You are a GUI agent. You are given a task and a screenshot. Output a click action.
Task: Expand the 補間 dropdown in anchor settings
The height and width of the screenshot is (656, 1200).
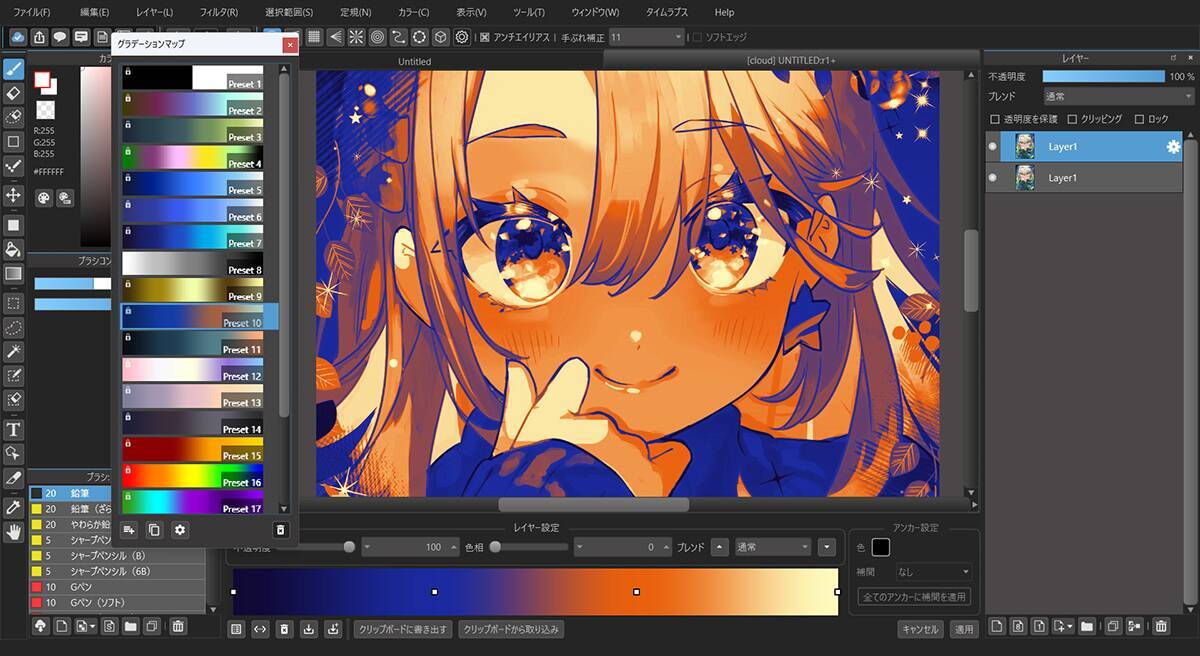tap(934, 572)
